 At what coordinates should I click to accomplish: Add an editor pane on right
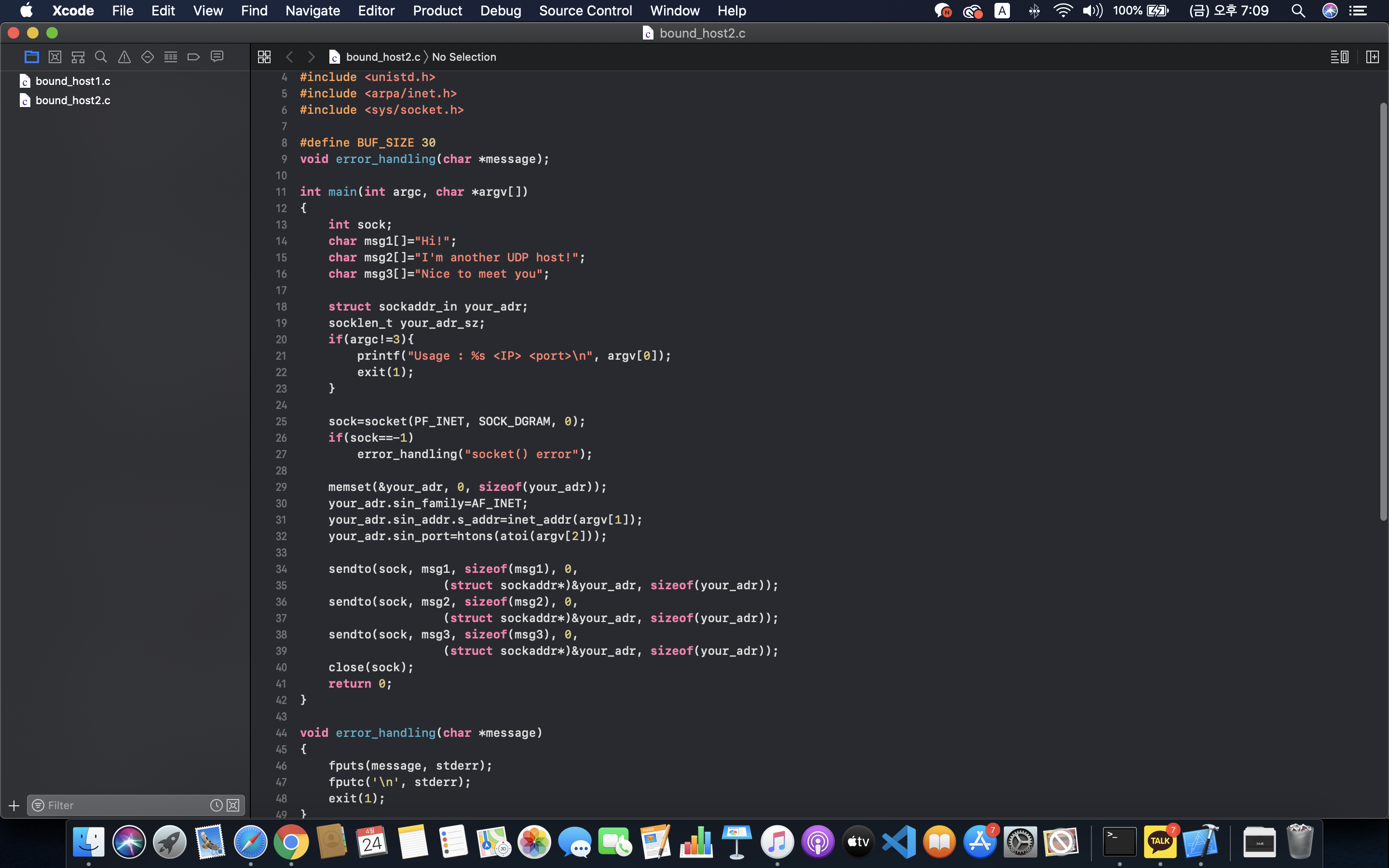pyautogui.click(x=1372, y=57)
